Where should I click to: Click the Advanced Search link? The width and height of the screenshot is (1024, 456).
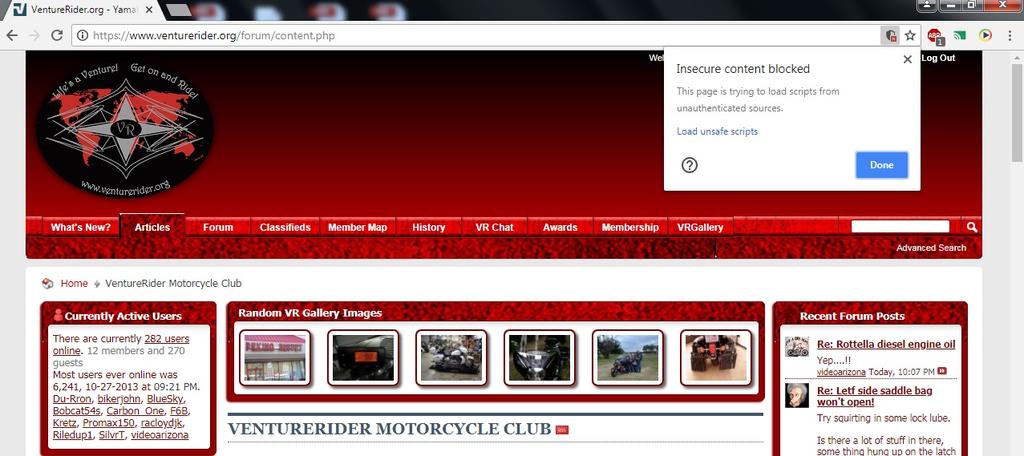coord(931,248)
